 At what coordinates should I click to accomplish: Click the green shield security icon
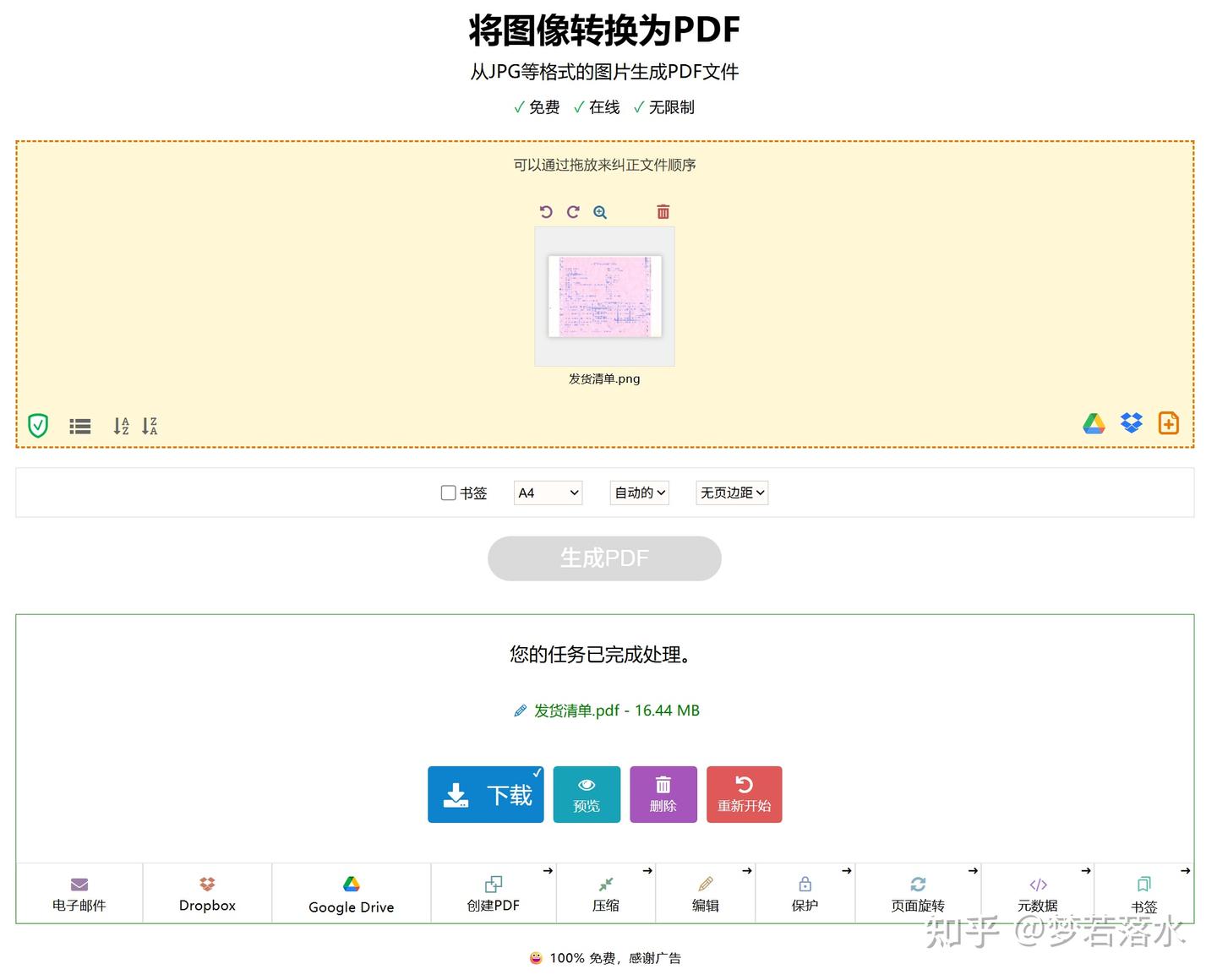(x=38, y=426)
